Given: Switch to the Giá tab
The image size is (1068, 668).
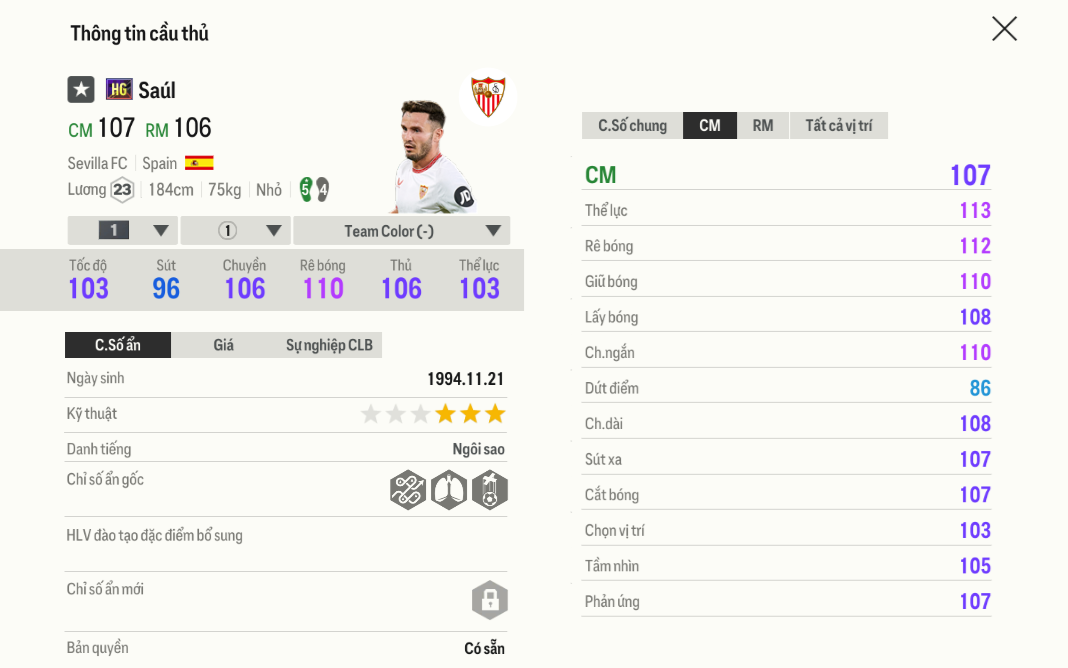Looking at the screenshot, I should click(224, 345).
